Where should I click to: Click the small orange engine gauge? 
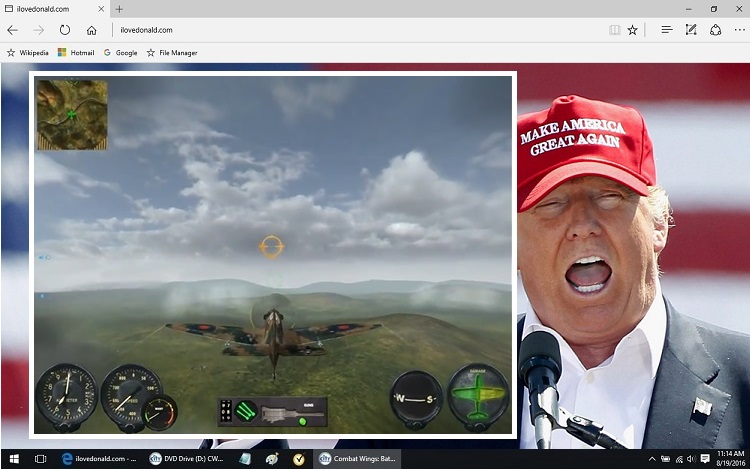160,411
